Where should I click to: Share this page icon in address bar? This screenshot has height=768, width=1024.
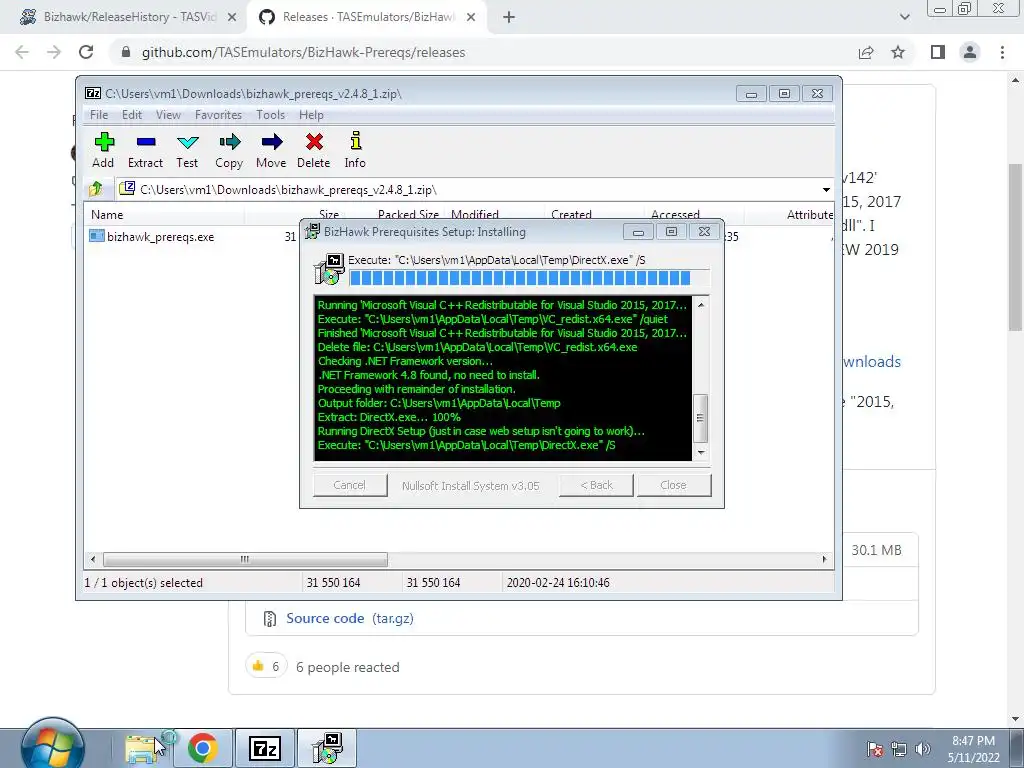coord(866,52)
